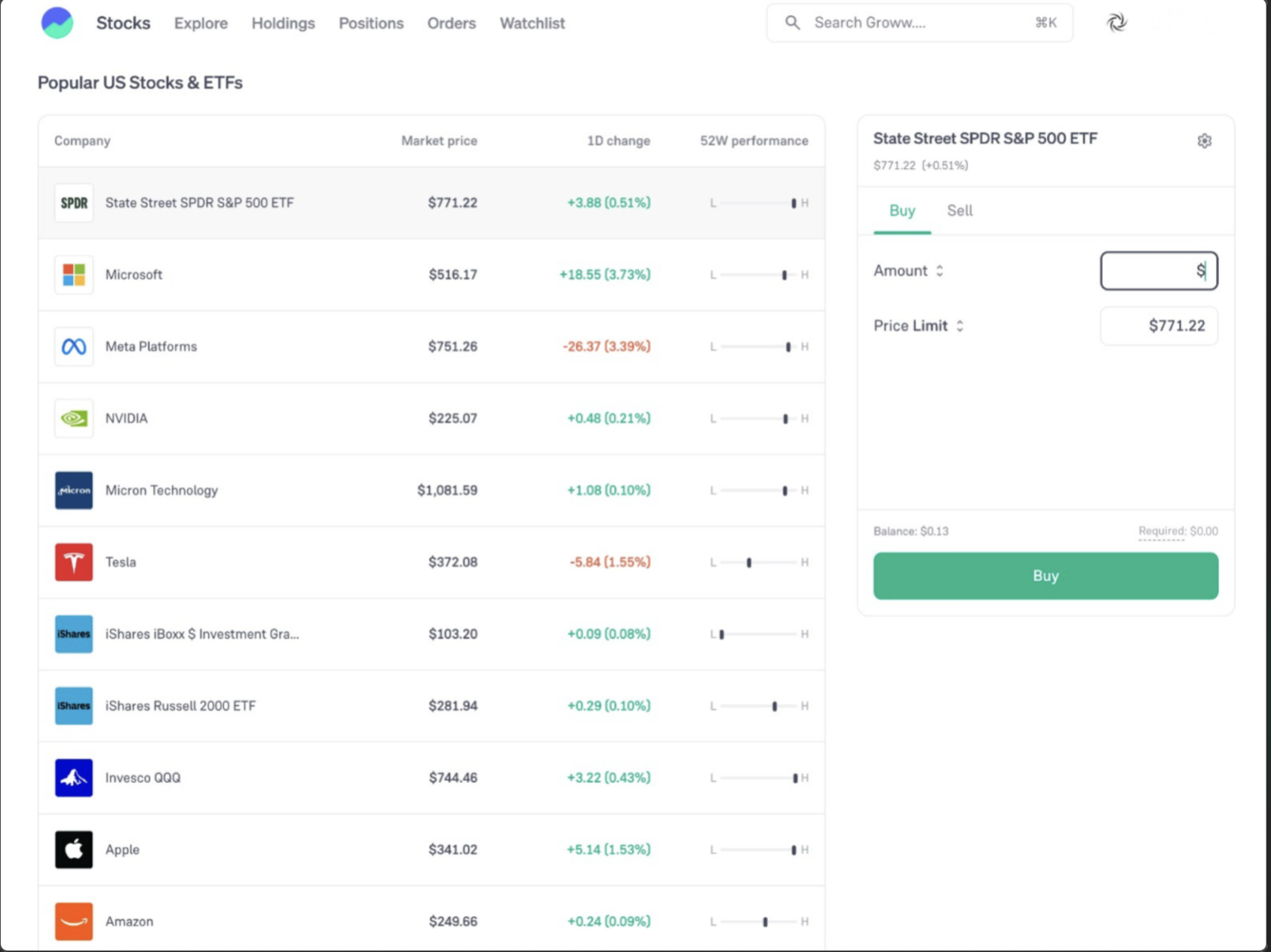Screen dimensions: 1271x952
Task: Switch to the Buy tab
Action: point(902,211)
